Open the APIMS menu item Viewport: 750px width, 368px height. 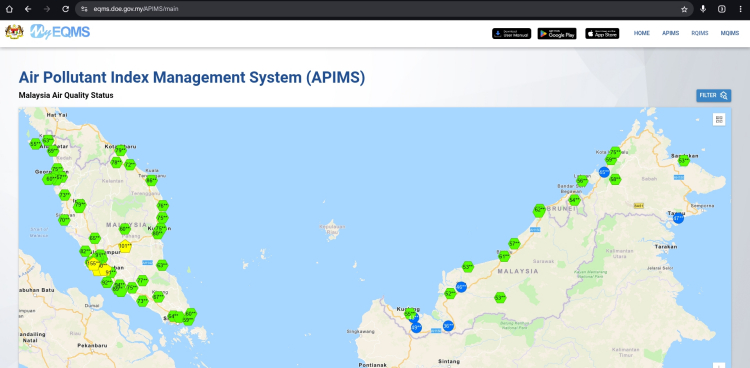671,33
